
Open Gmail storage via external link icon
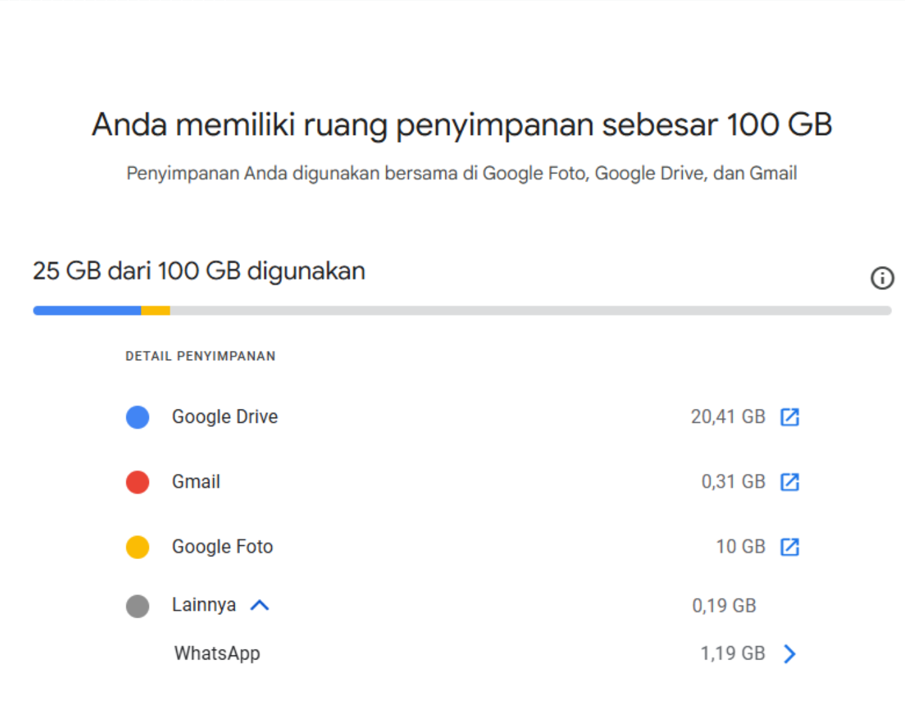[x=790, y=482]
